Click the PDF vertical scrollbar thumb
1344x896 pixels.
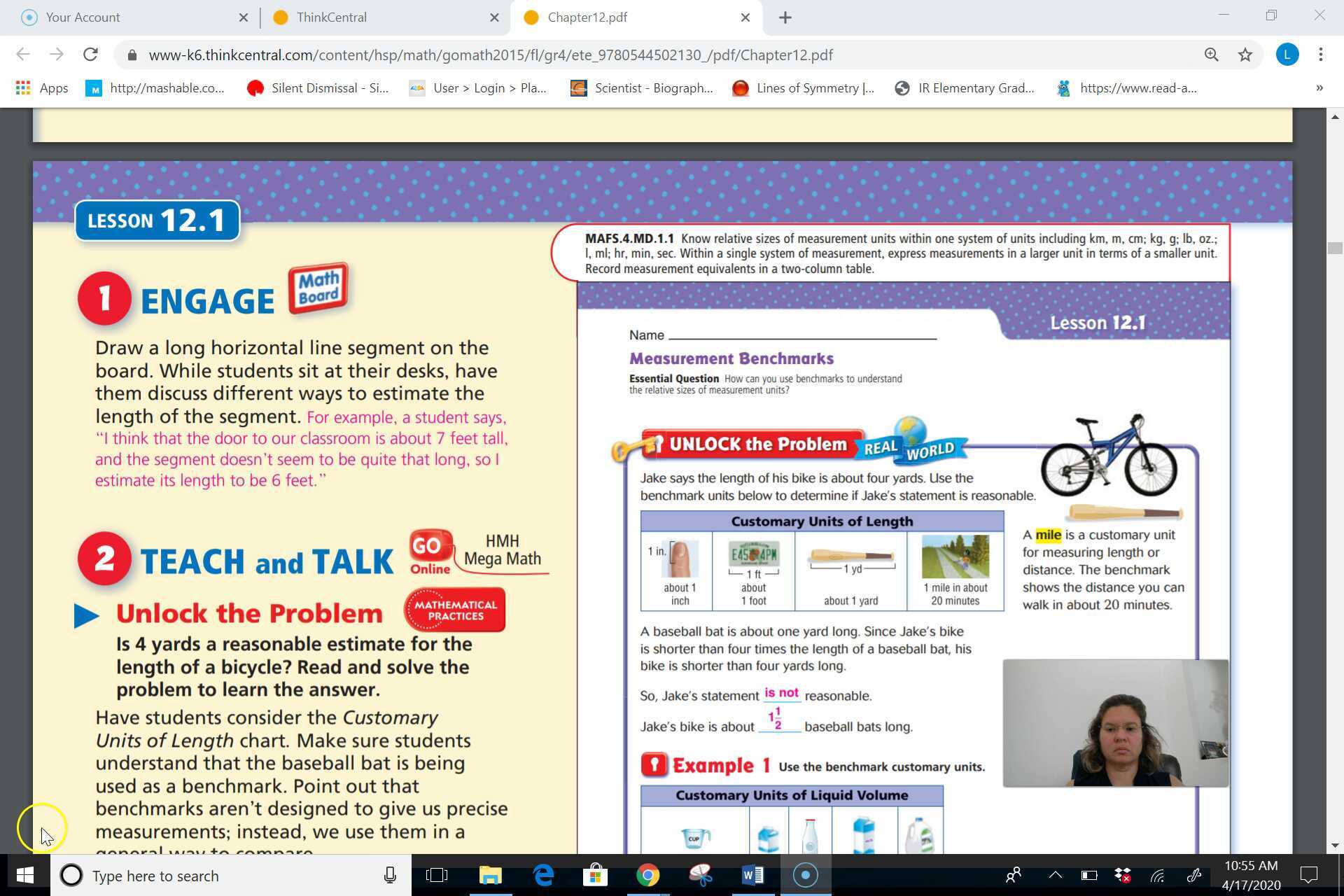click(x=1335, y=248)
